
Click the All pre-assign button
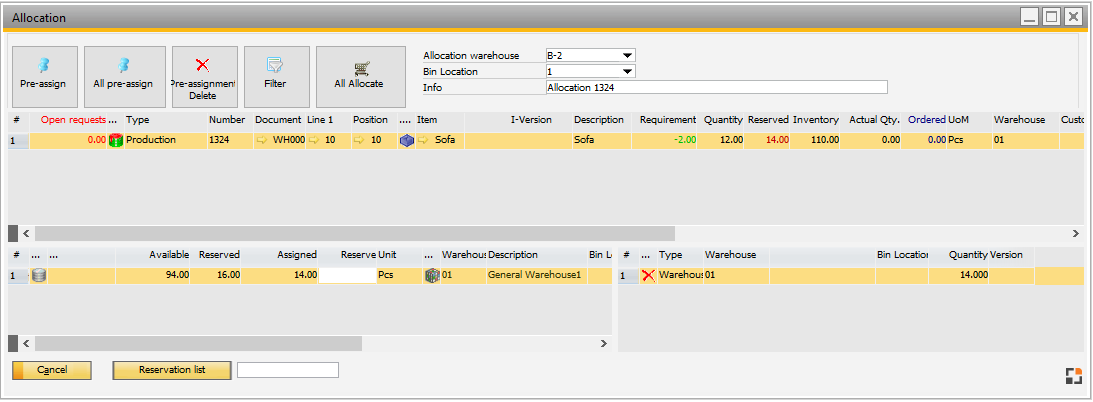click(123, 76)
